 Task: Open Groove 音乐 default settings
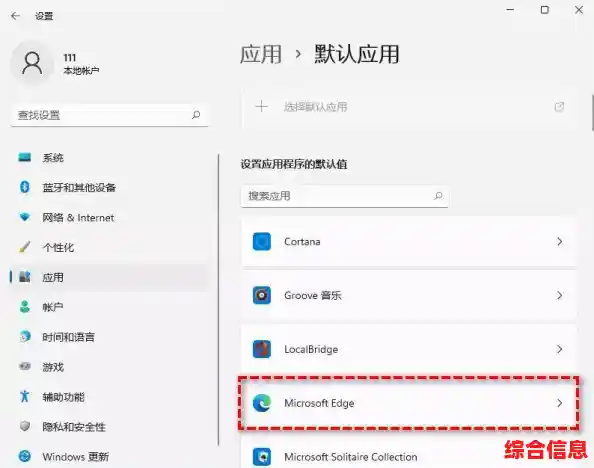pyautogui.click(x=409, y=295)
